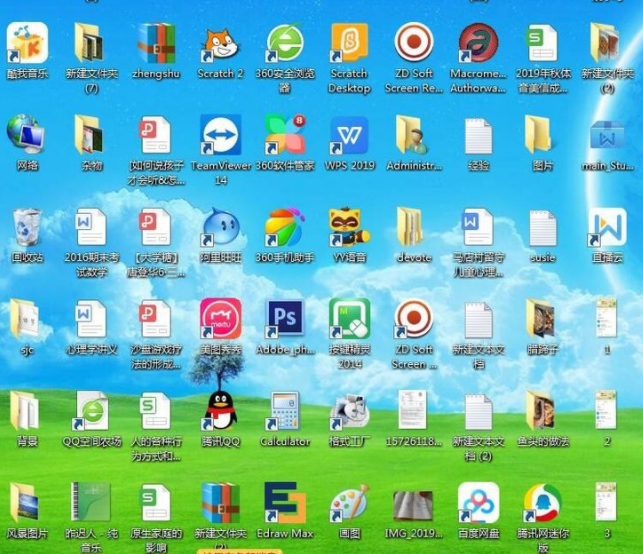Open the Scratch 2 desktop shortcut

coord(220,45)
